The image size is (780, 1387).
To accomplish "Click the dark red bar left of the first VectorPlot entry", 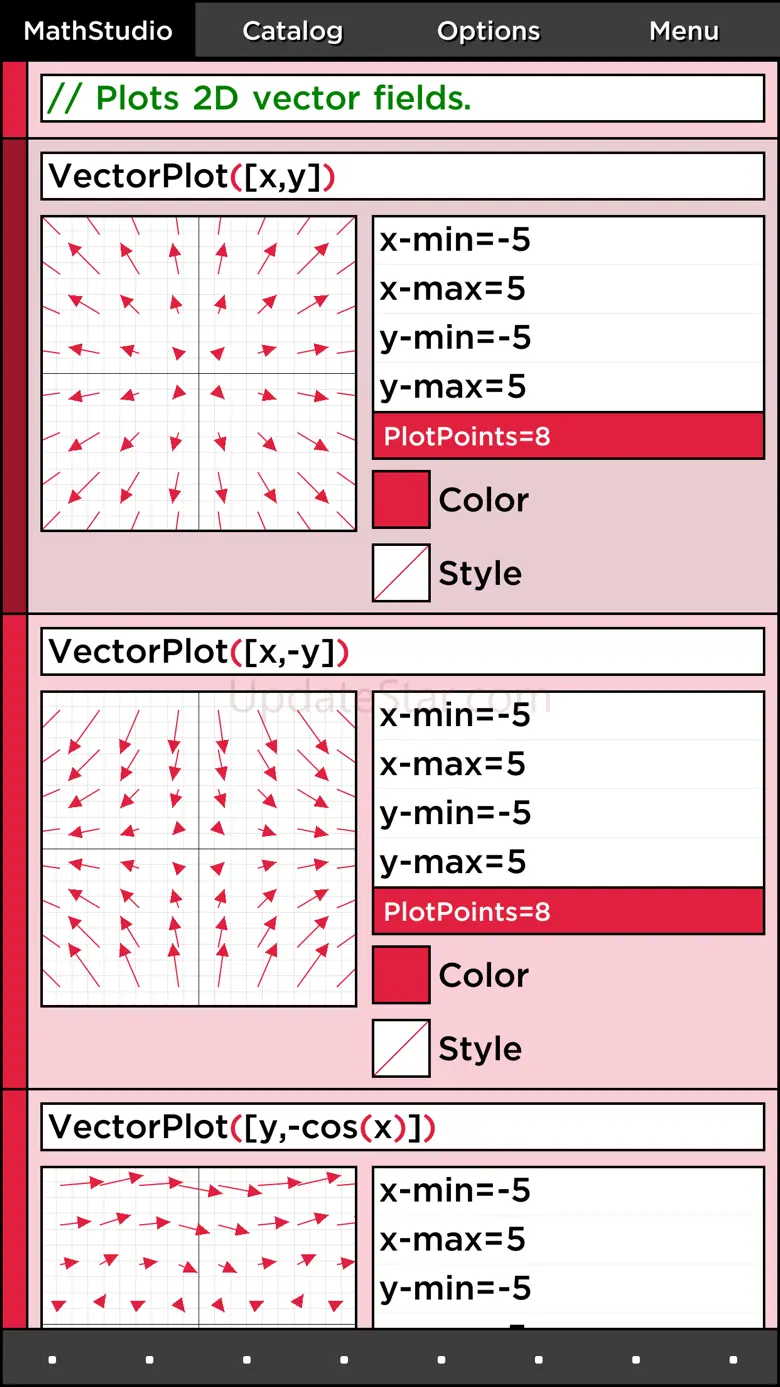I will point(14,376).
